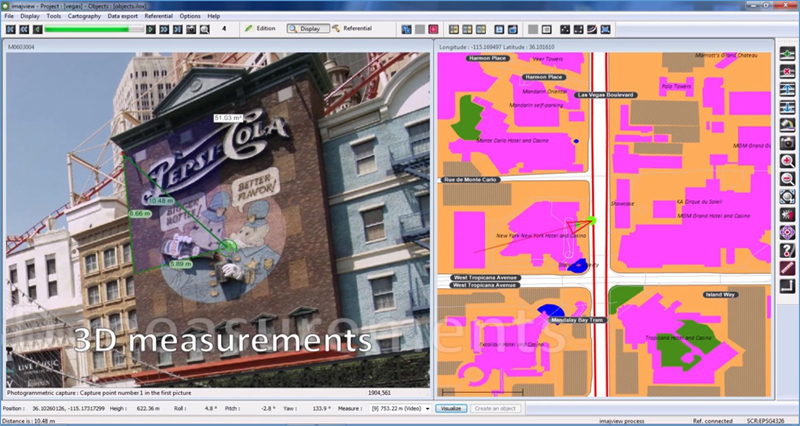Screen dimensions: 800x426
Task: Click the rainbow layer-style icon
Action: (787, 125)
